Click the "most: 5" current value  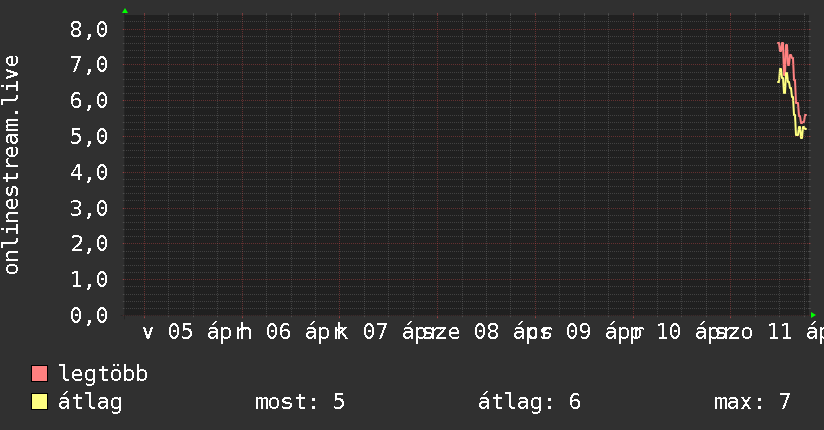tap(300, 402)
